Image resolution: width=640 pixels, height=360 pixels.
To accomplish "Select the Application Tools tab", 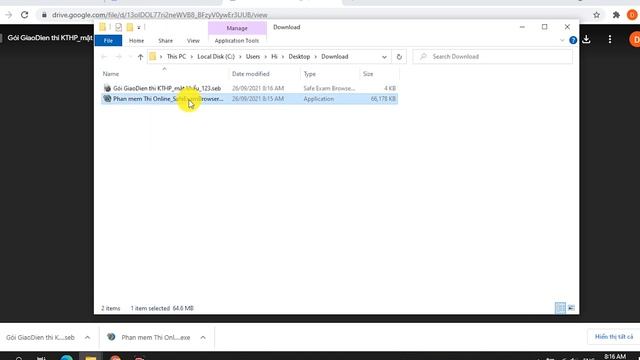I will point(237,40).
